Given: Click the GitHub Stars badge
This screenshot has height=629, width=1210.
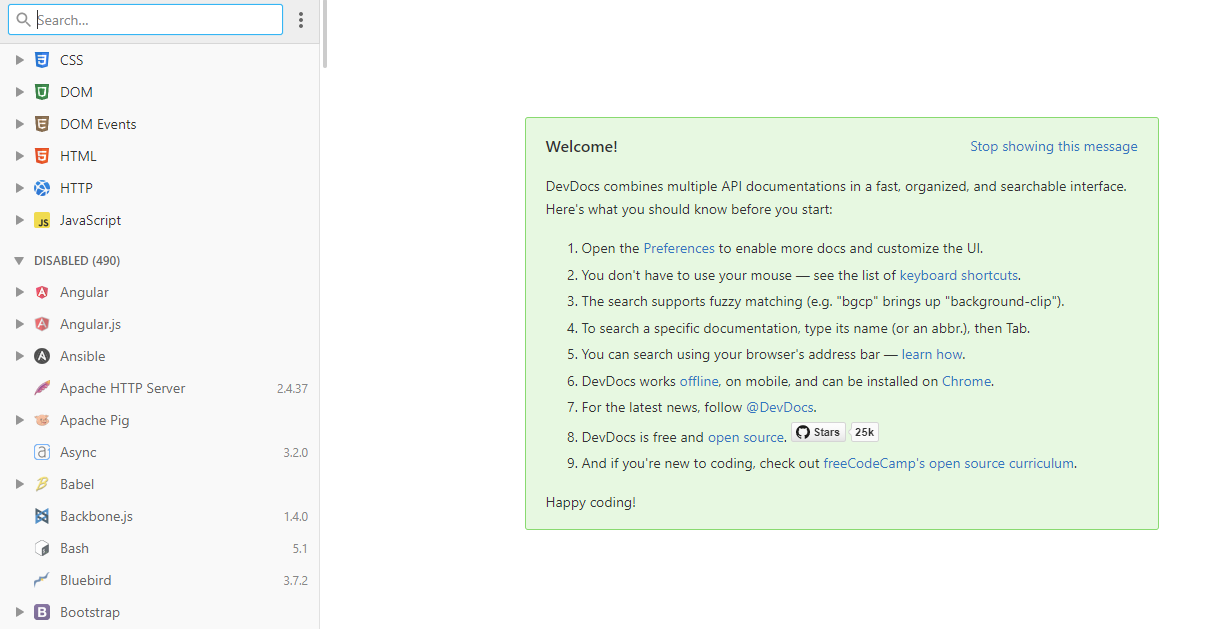Looking at the screenshot, I should 819,432.
